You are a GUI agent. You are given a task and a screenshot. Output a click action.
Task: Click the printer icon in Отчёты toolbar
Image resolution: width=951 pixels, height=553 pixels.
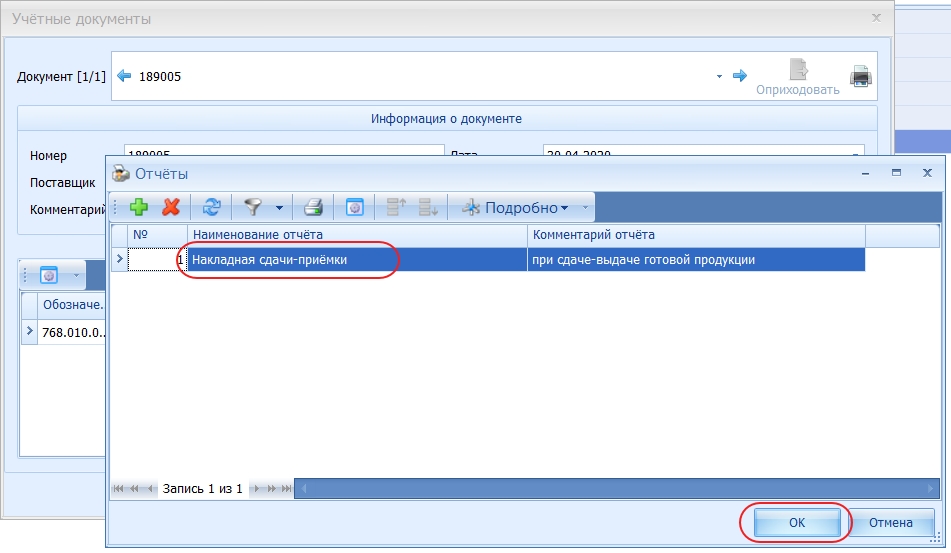click(x=313, y=207)
